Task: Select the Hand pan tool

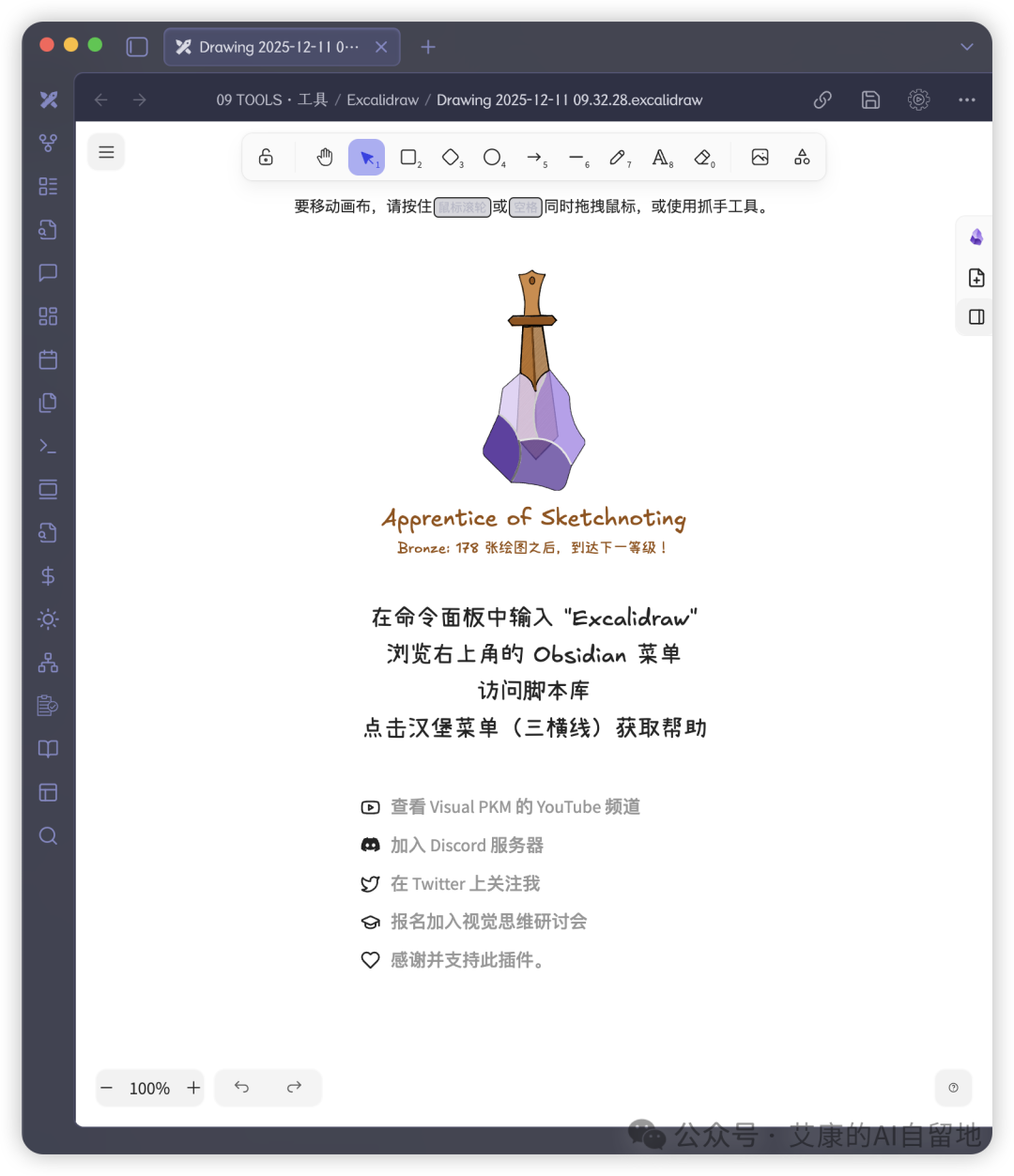Action: (x=325, y=158)
